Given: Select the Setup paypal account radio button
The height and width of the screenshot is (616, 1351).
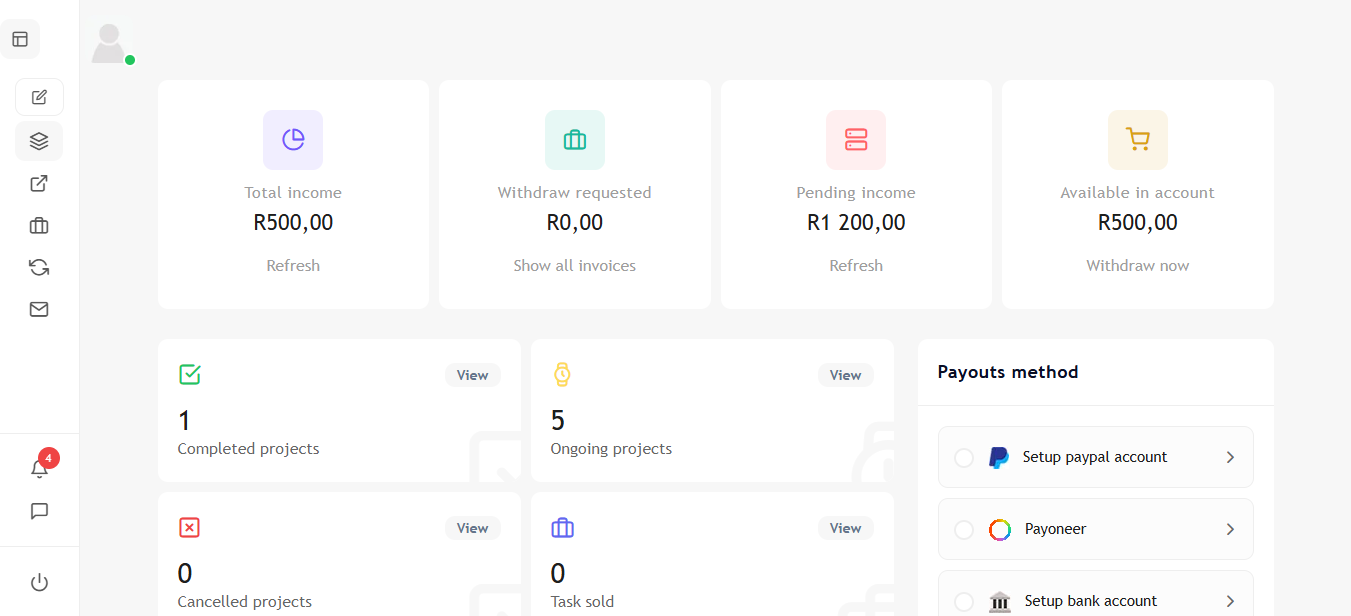Looking at the screenshot, I should pyautogui.click(x=963, y=457).
